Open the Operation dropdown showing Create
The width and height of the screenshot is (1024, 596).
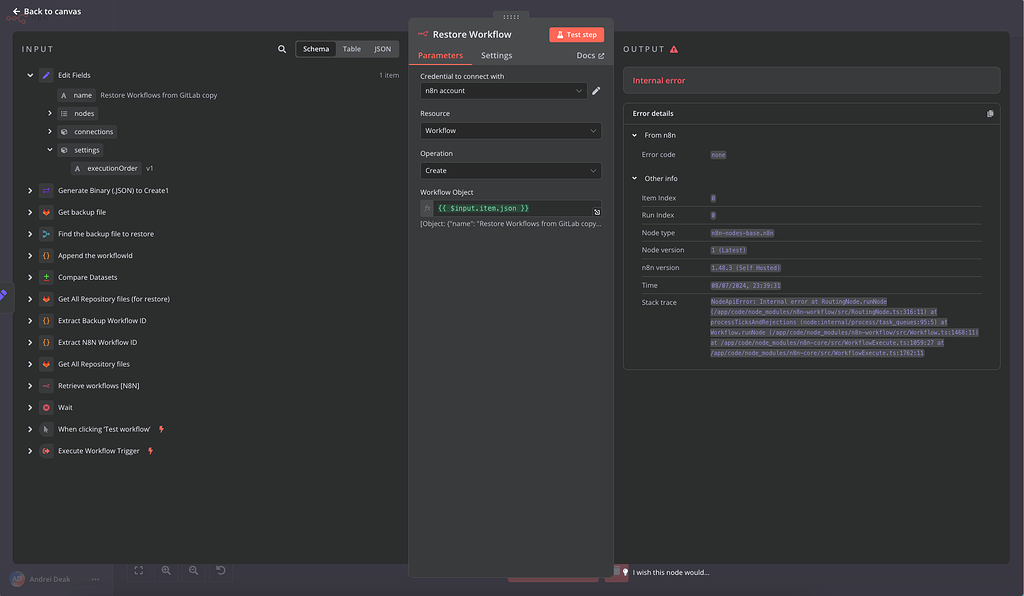510,171
